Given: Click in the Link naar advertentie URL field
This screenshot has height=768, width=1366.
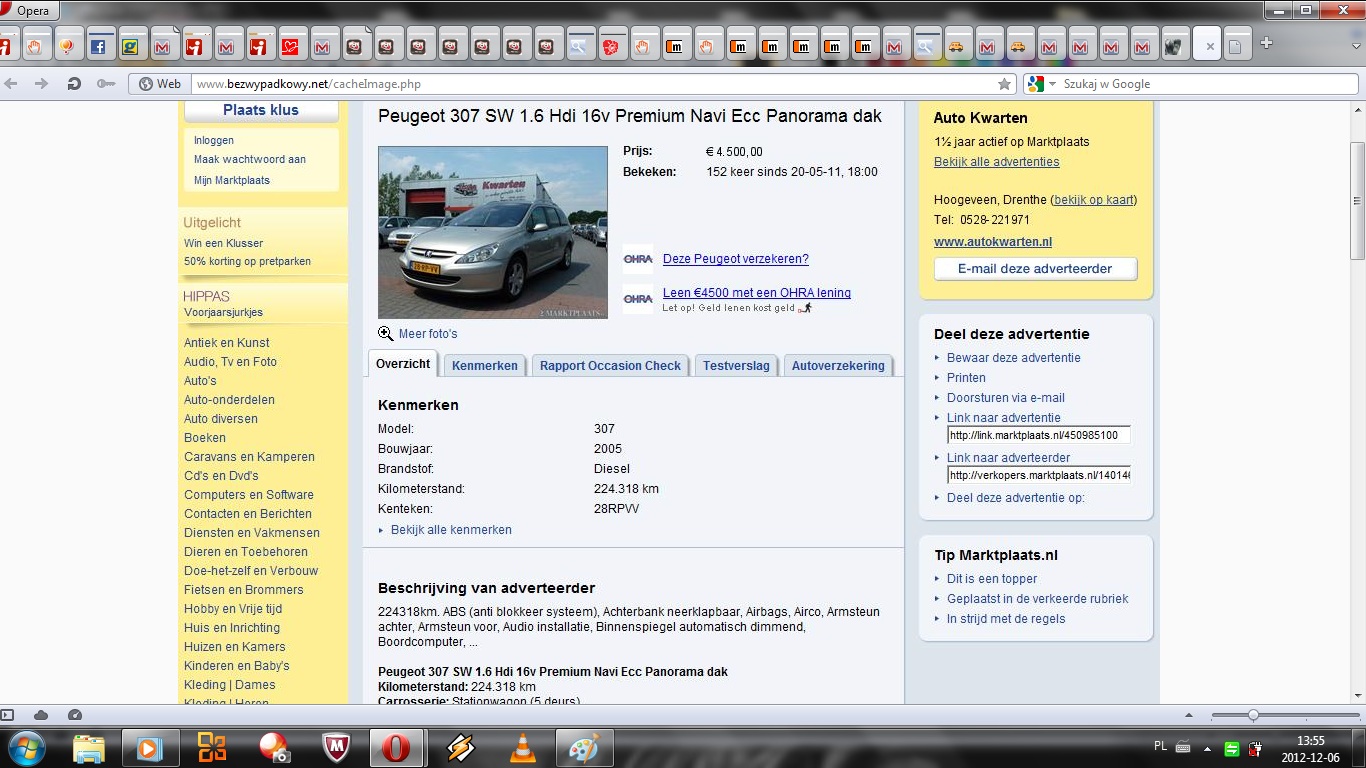Looking at the screenshot, I should tap(1039, 435).
